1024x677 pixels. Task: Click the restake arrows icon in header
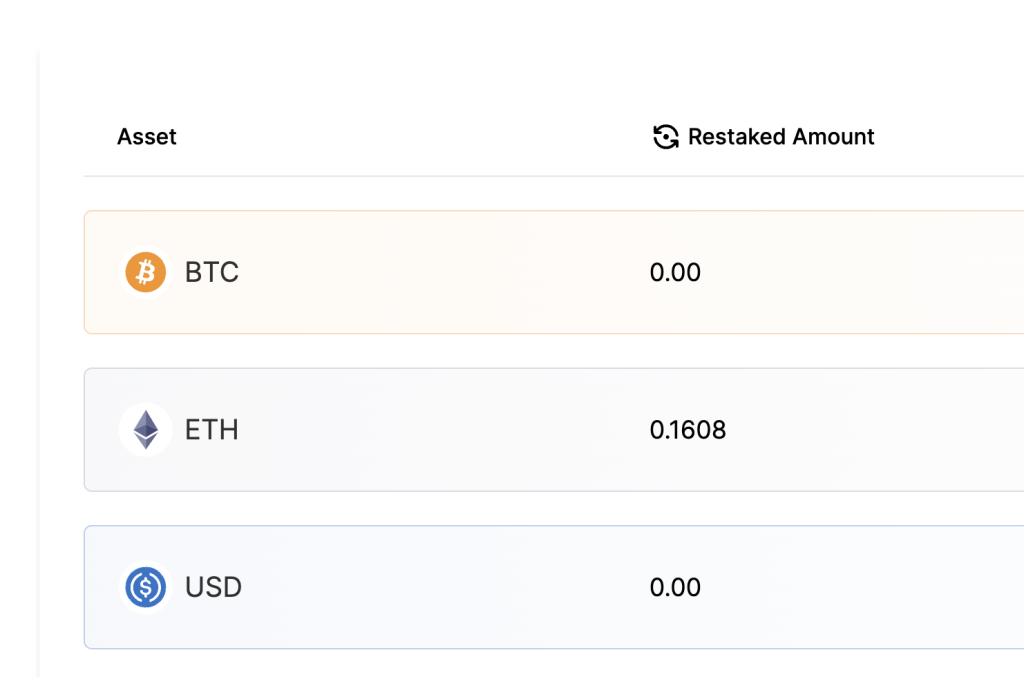pos(665,137)
